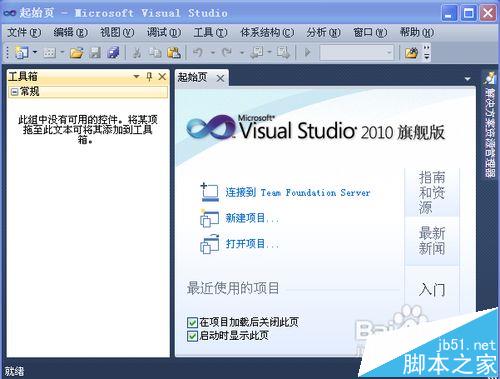500x379 pixels.
Task: Click the toolbox empty-group message text
Action: click(x=88, y=129)
